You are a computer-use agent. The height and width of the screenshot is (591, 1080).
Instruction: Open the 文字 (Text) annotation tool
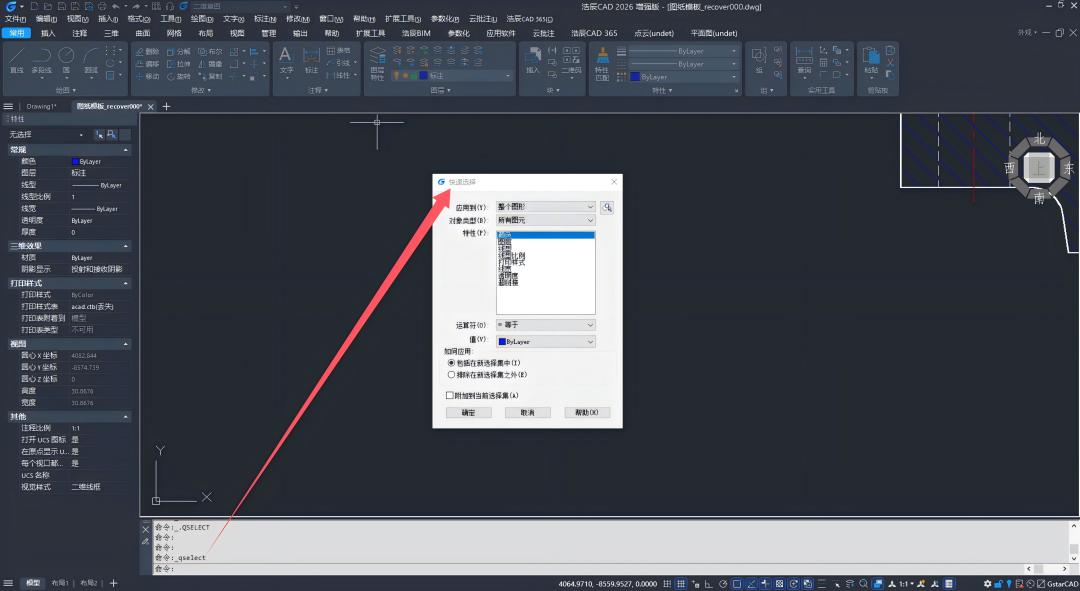click(x=286, y=60)
